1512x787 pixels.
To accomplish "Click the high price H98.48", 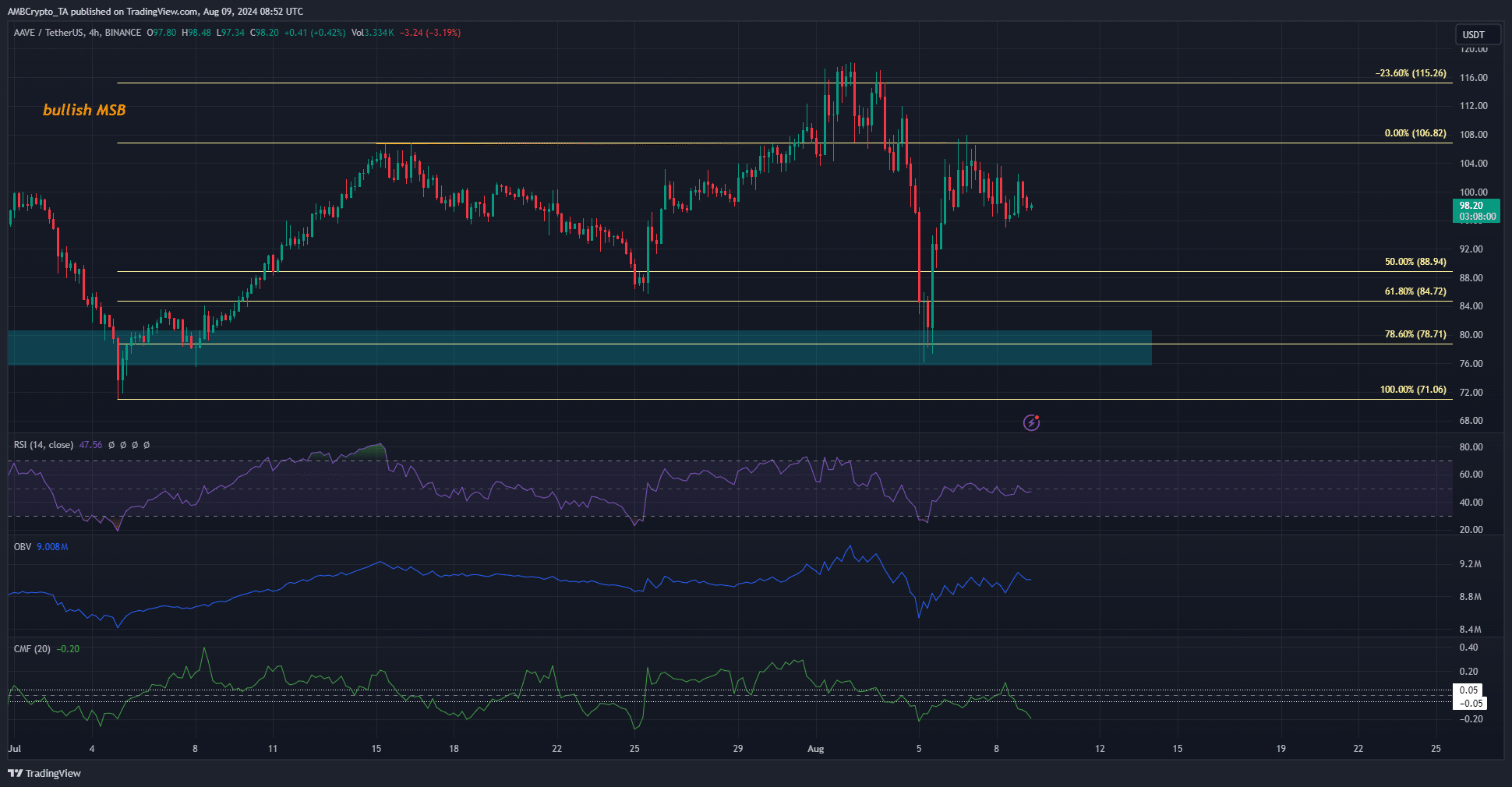I will click(196, 33).
